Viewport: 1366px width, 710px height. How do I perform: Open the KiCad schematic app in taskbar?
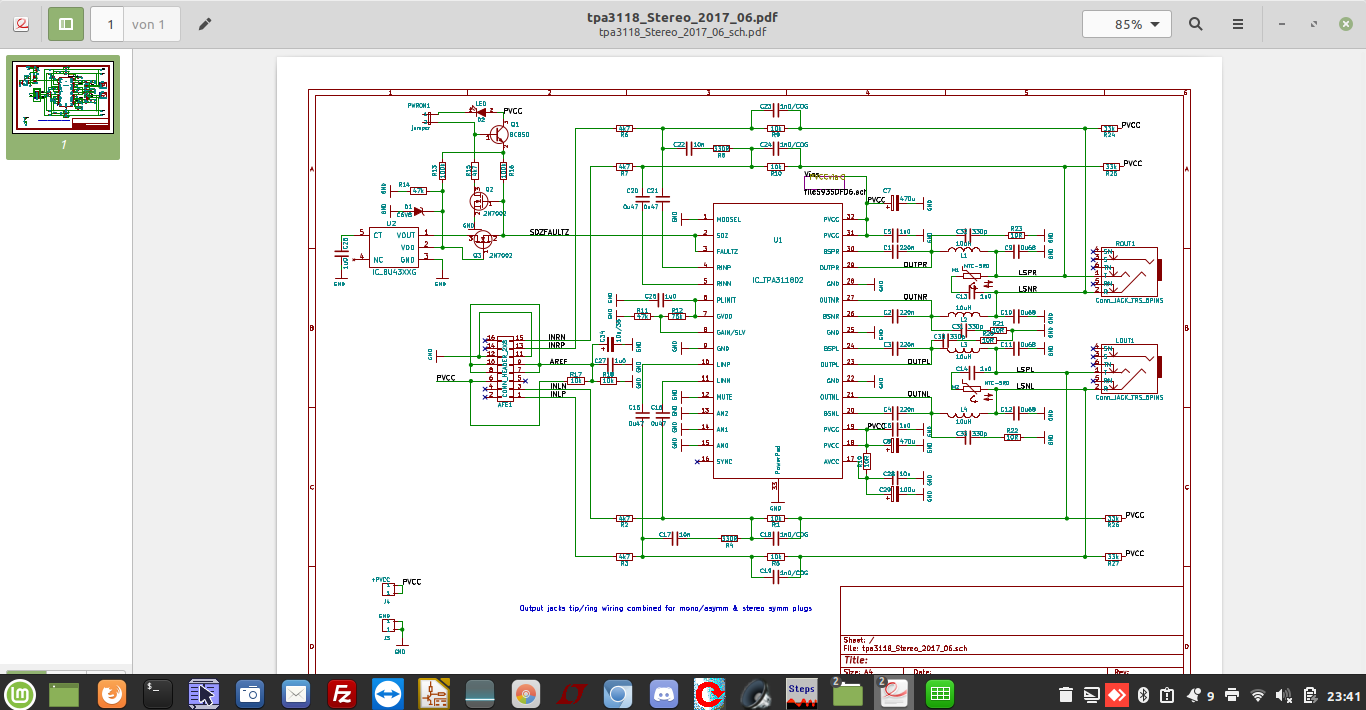(x=433, y=693)
